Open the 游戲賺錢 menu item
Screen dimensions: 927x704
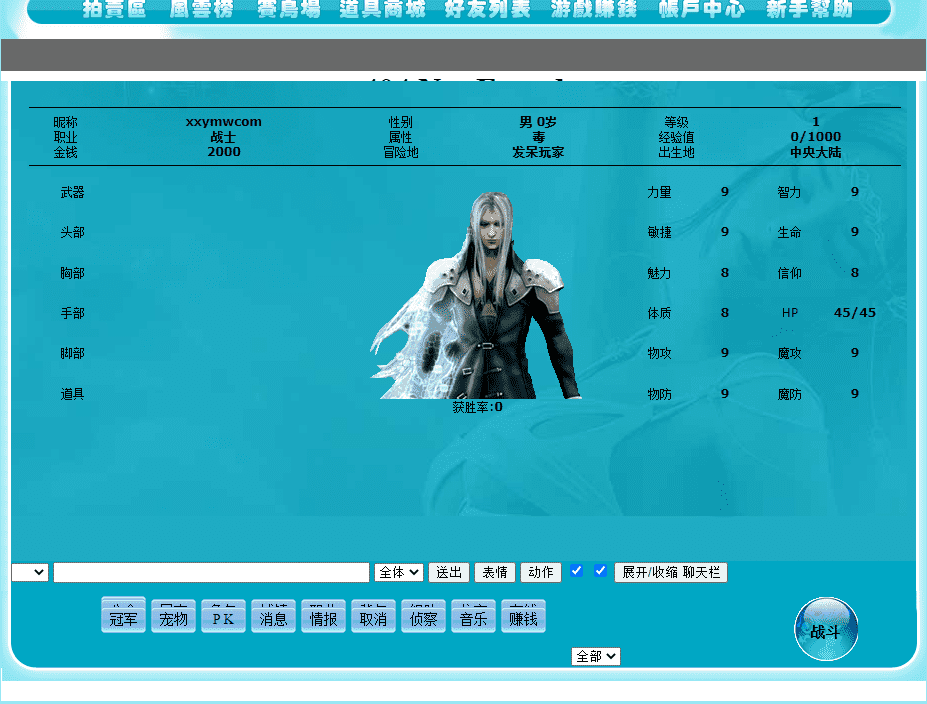(x=594, y=9)
